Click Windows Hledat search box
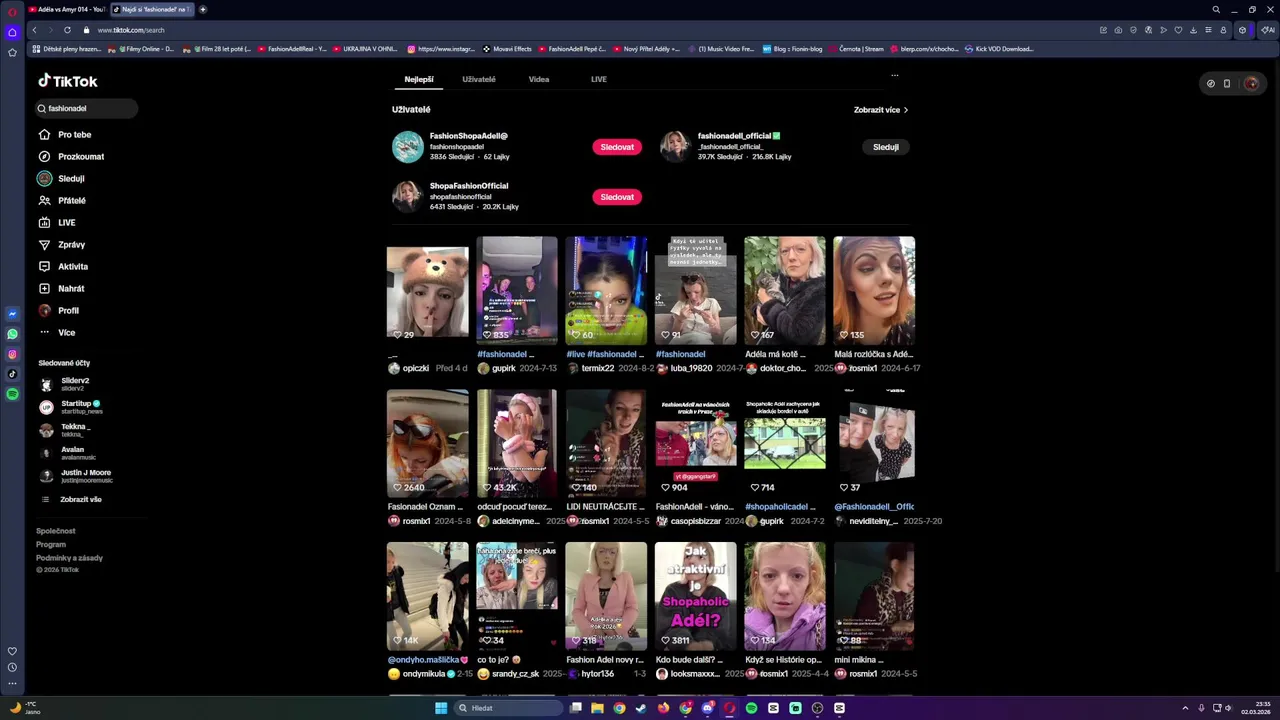 click(508, 708)
